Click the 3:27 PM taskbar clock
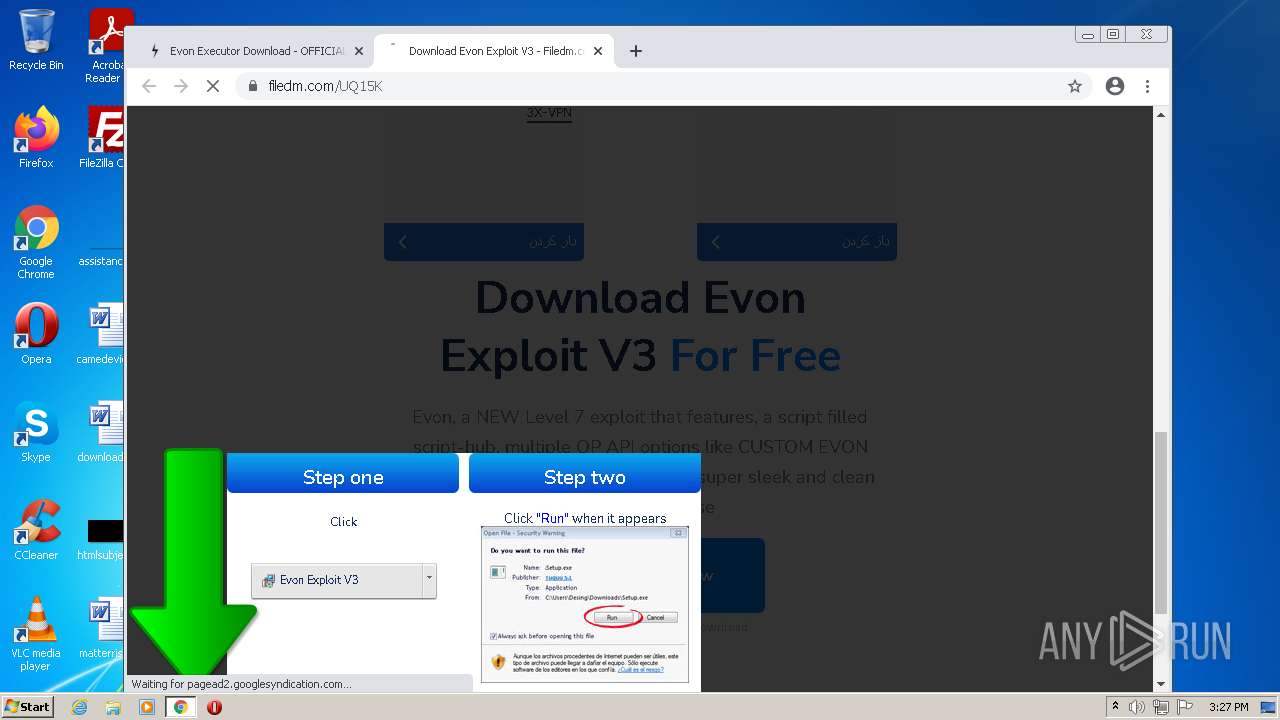Image resolution: width=1280 pixels, height=720 pixels. coord(1228,707)
